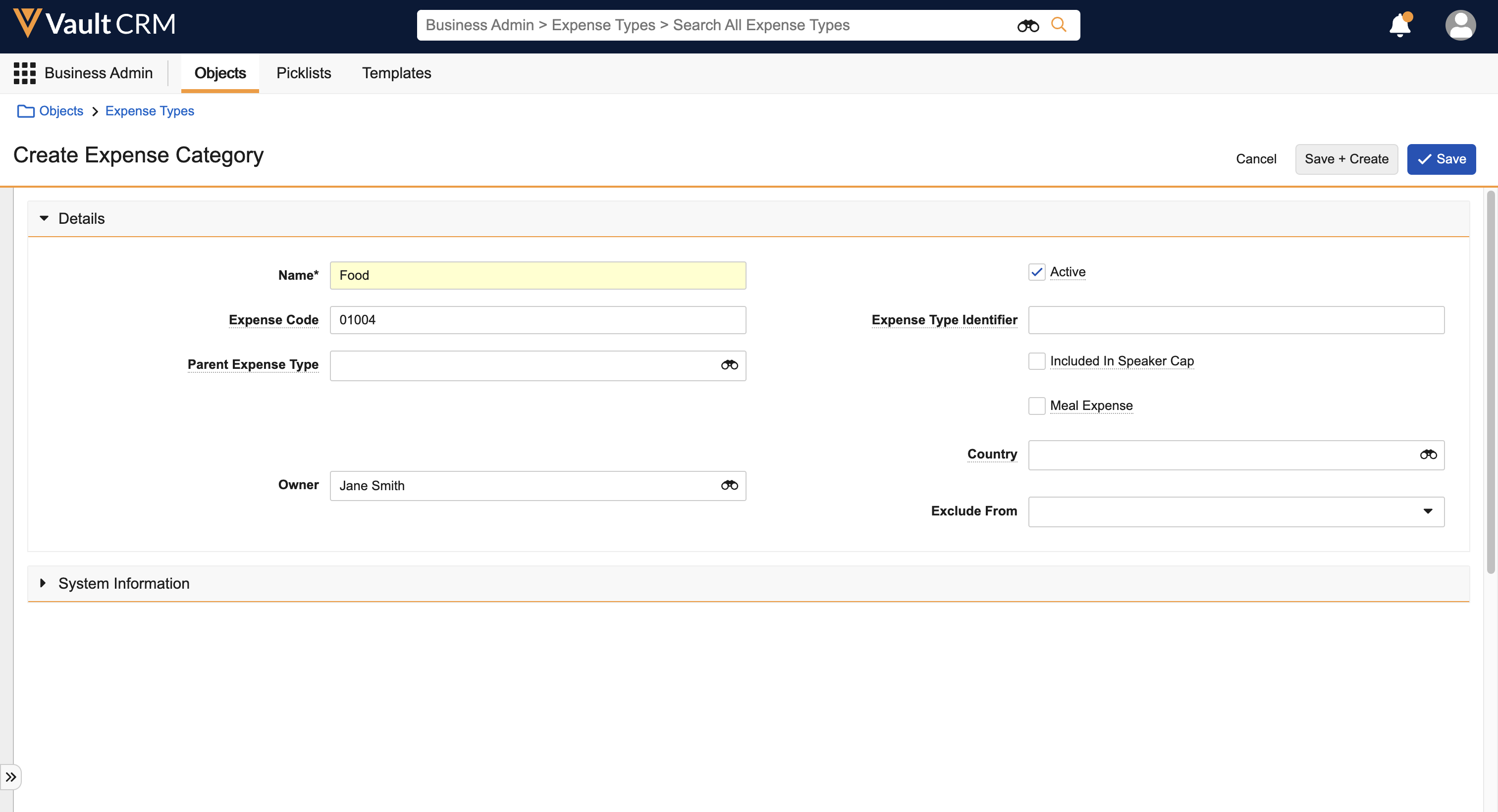The height and width of the screenshot is (812, 1498).
Task: Enable Included In Speaker Cap checkbox
Action: pos(1036,361)
